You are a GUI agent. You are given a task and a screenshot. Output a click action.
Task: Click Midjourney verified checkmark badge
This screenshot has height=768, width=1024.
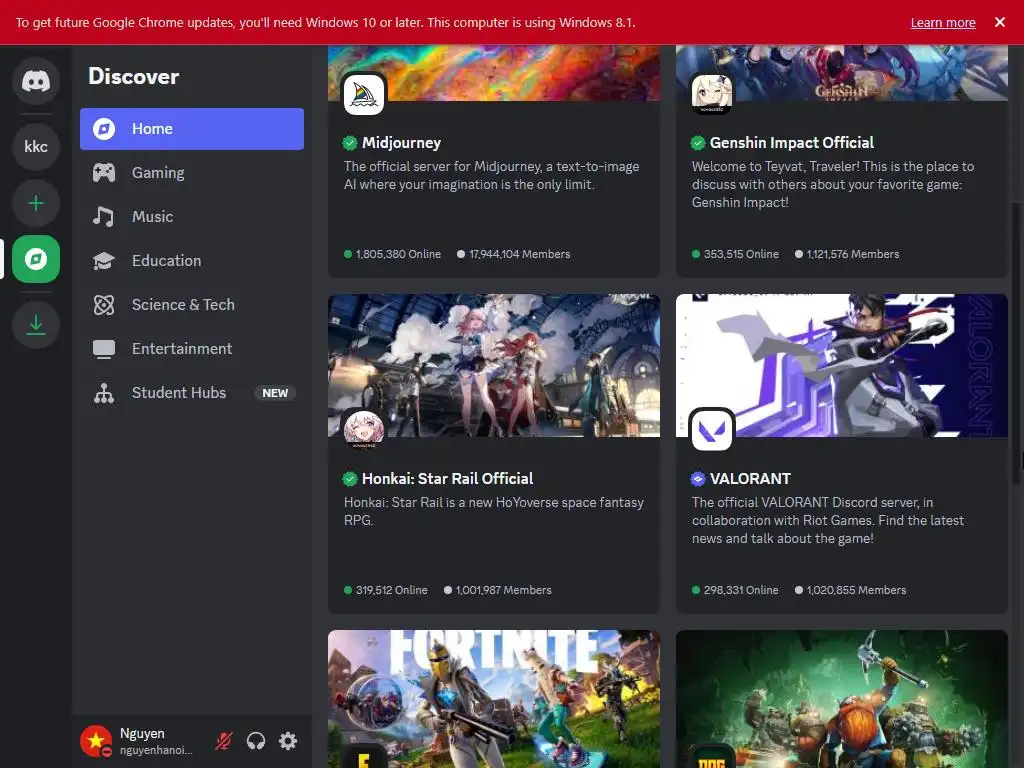tap(350, 142)
